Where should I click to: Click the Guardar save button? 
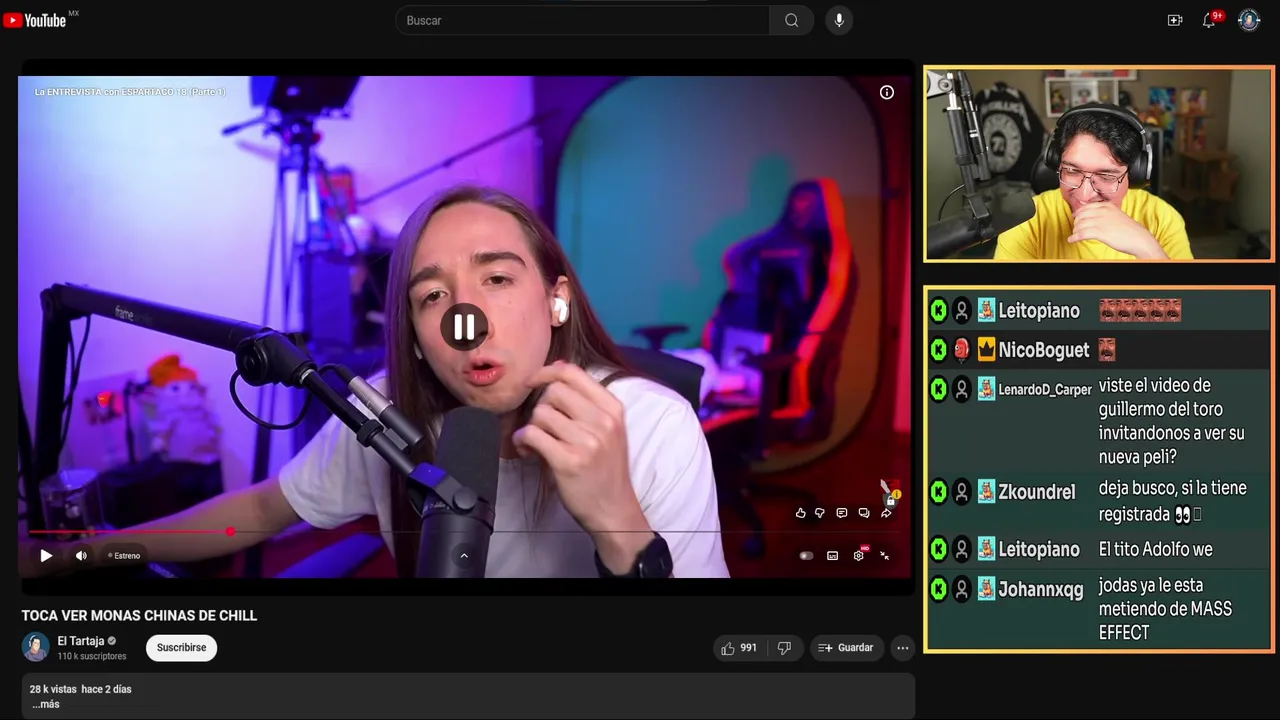tap(846, 648)
